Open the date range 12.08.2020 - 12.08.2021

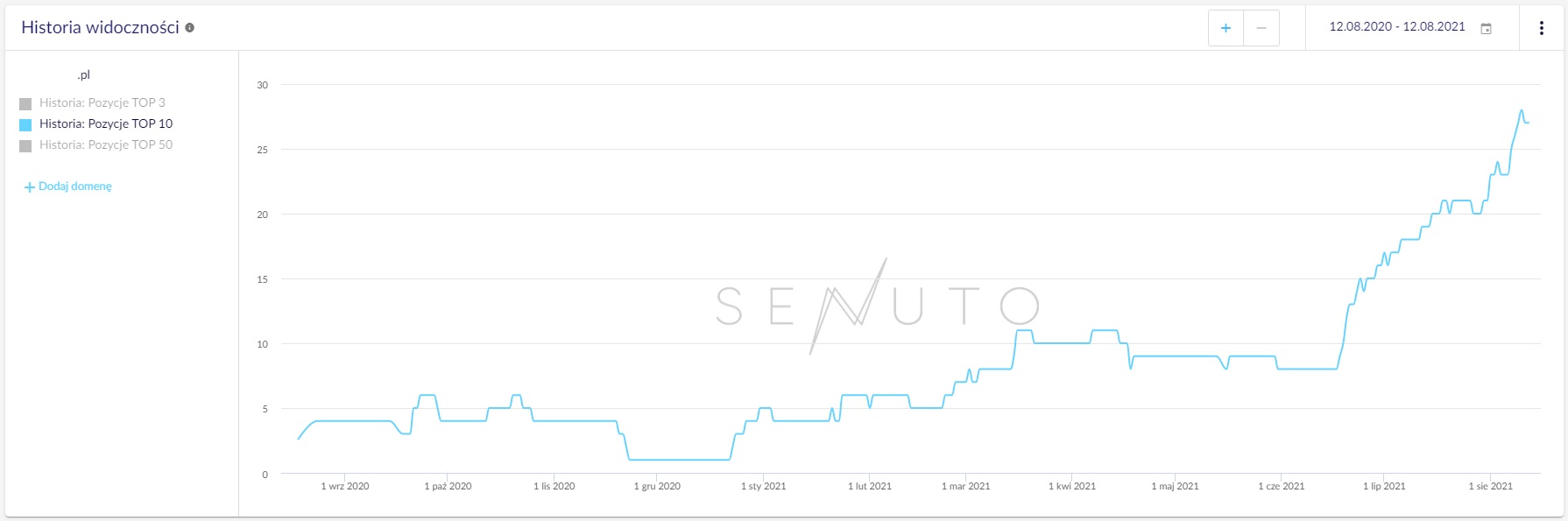click(1397, 26)
